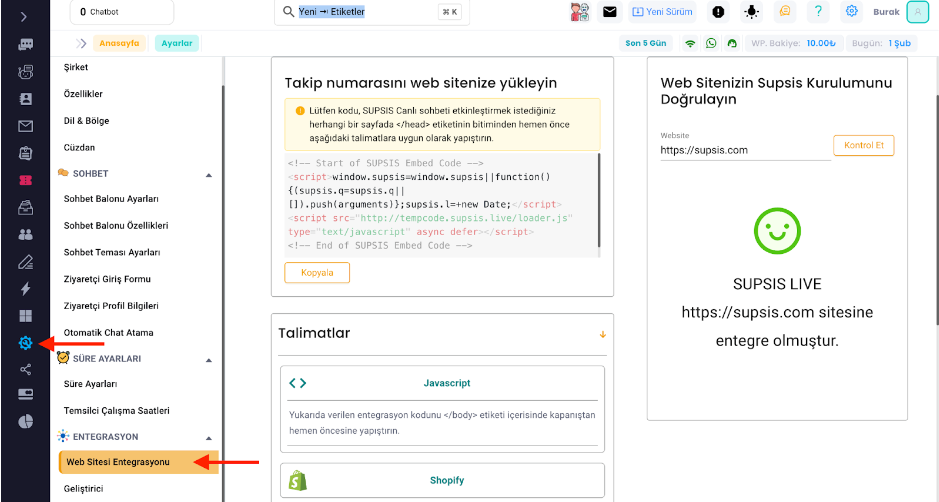Click the Chatbot counter box

[122, 12]
